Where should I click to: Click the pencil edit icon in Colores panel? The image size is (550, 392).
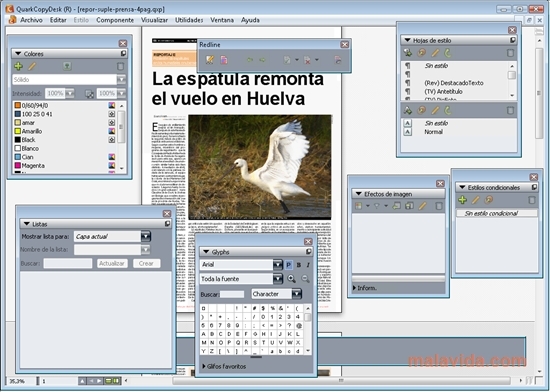[x=32, y=66]
